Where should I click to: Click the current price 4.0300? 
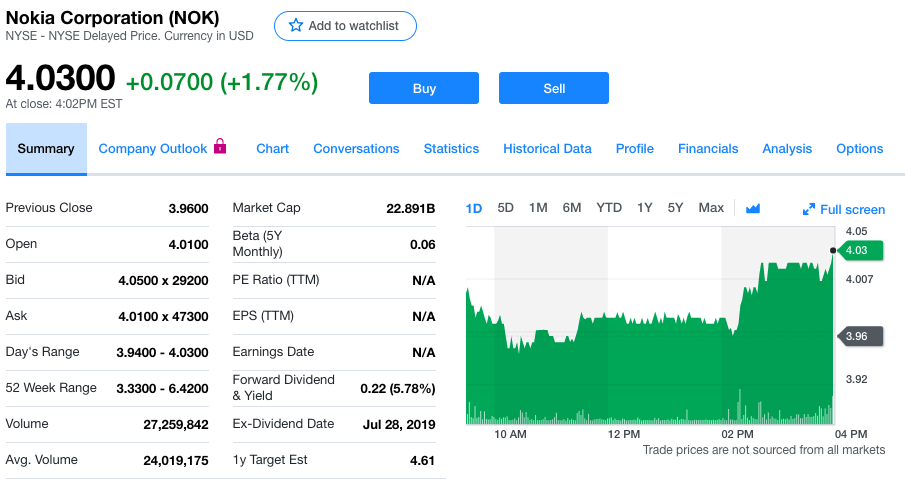pos(61,78)
